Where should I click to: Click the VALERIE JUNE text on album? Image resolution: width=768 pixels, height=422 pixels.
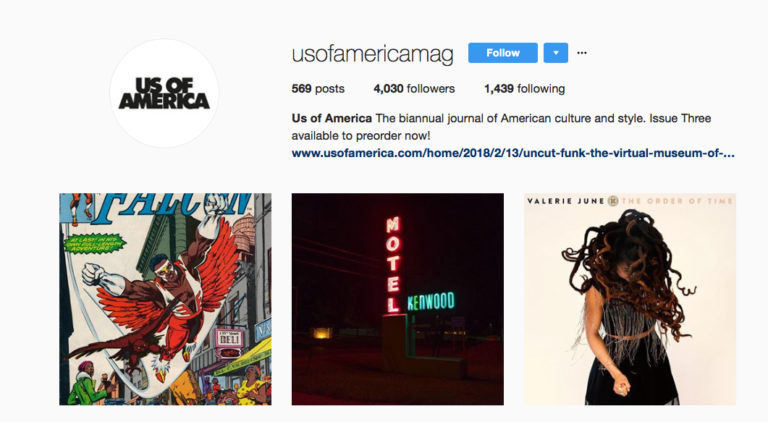tap(566, 201)
